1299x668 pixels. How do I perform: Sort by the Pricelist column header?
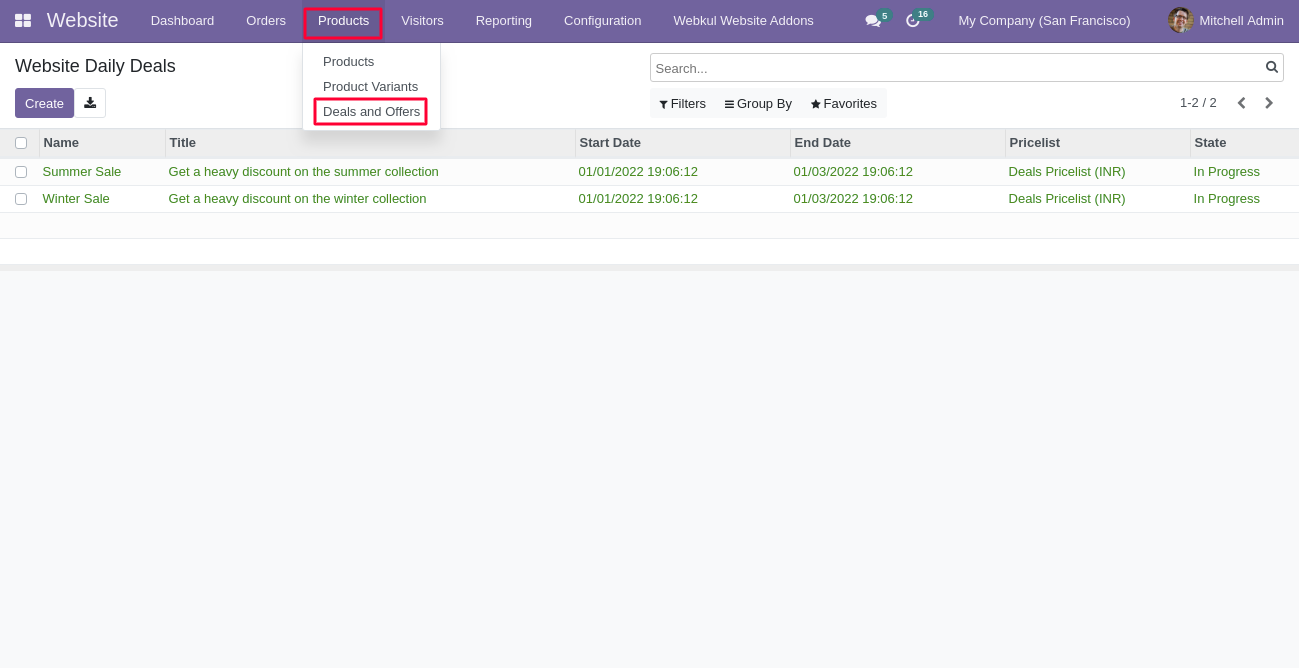coord(1098,143)
